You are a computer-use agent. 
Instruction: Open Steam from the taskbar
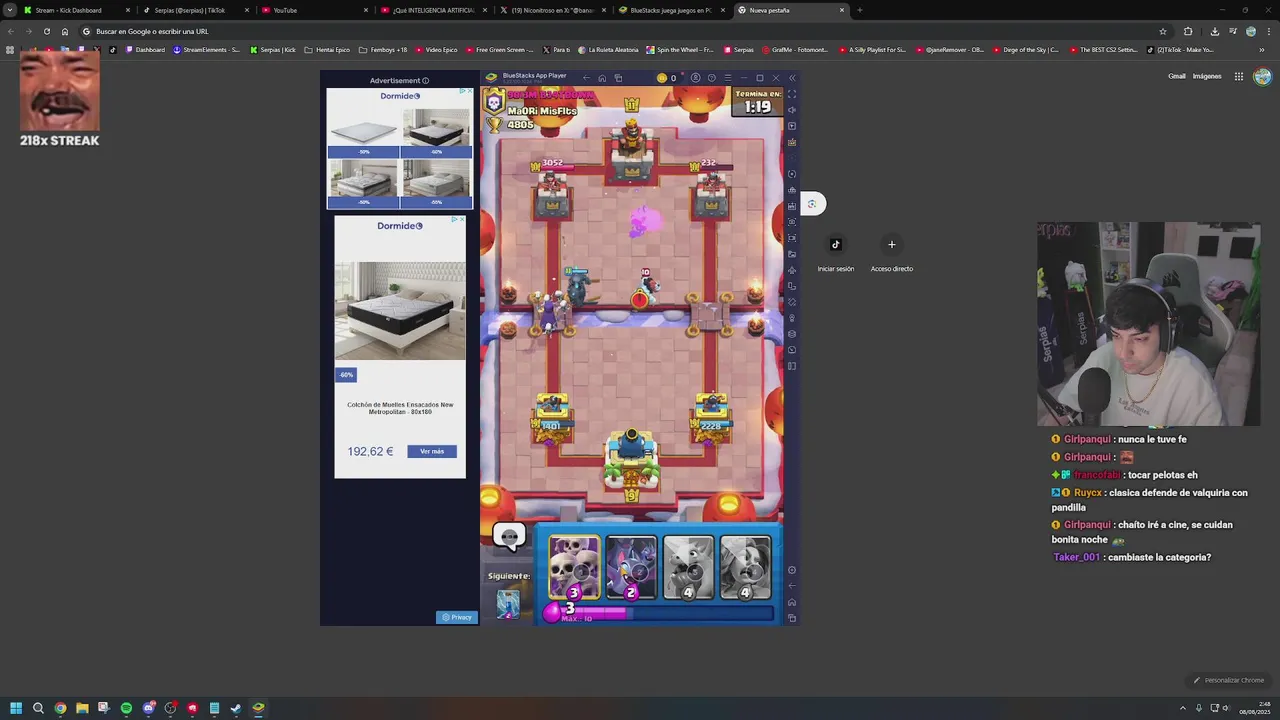point(236,708)
